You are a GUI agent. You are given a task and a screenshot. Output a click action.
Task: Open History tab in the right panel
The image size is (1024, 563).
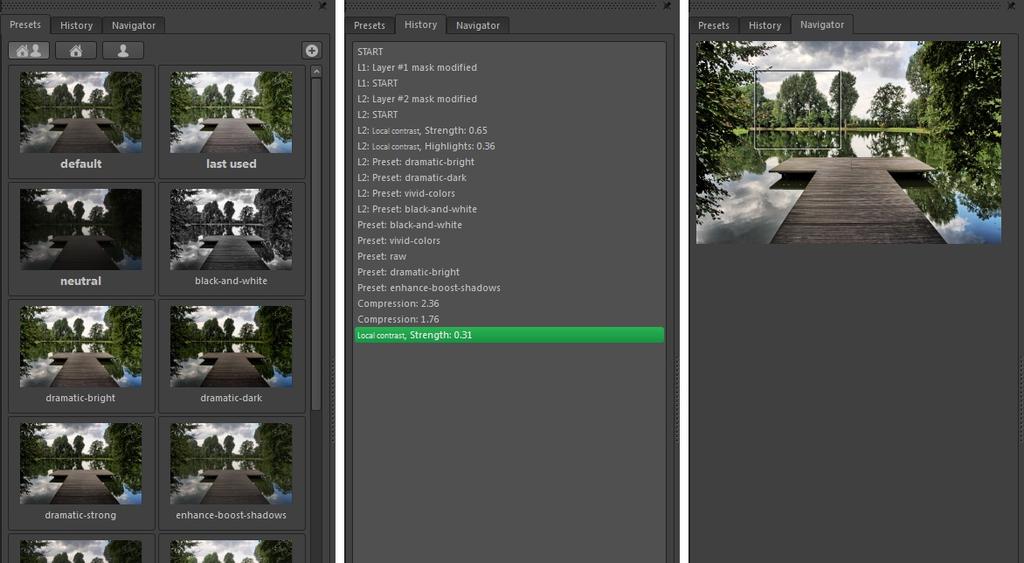click(765, 25)
